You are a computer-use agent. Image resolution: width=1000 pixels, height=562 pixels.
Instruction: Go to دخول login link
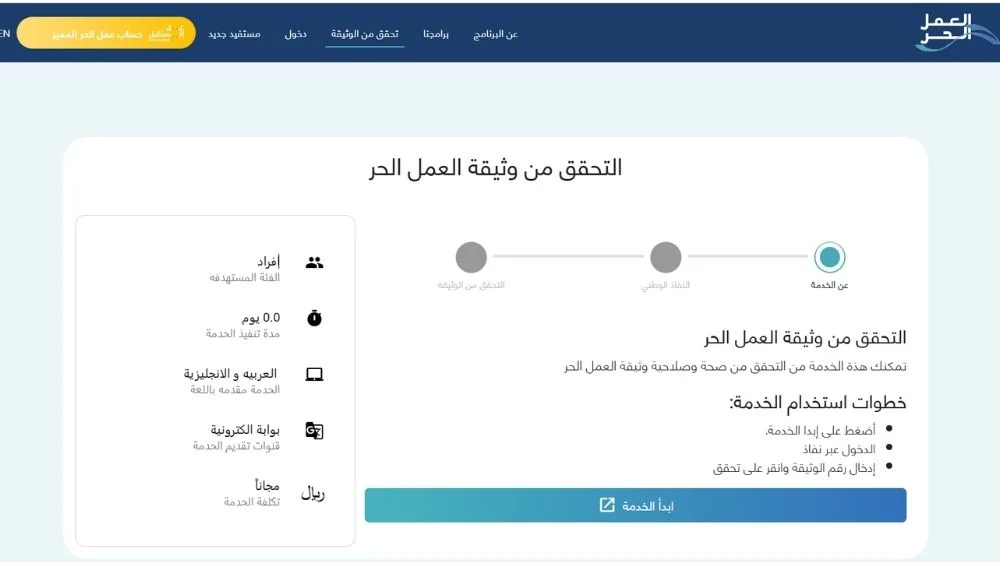[x=295, y=34]
